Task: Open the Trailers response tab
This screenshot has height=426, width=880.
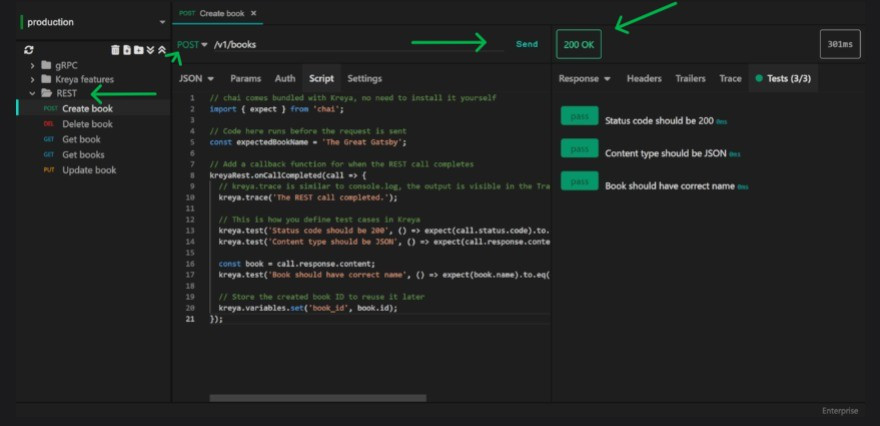Action: click(691, 79)
